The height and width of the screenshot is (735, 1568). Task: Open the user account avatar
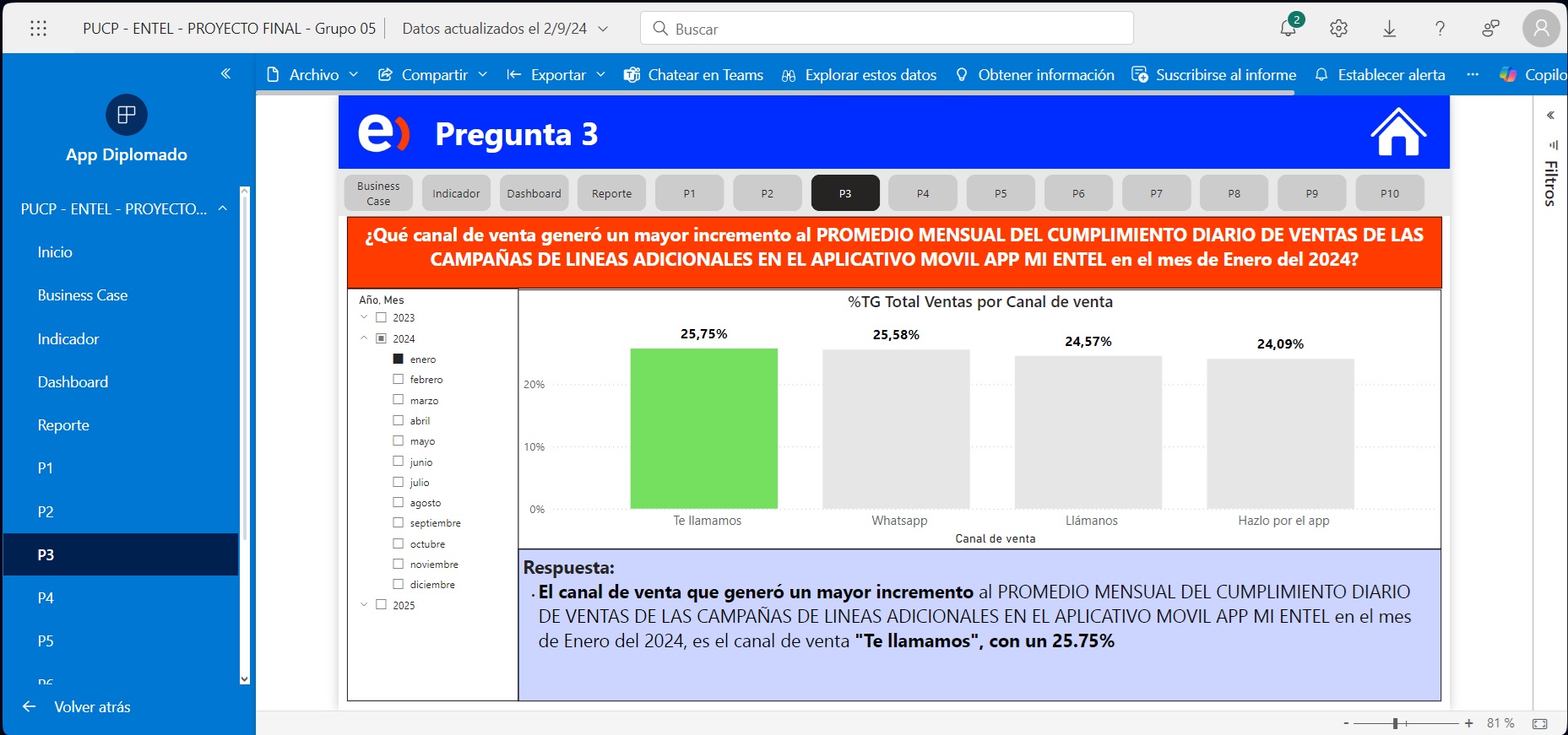click(x=1541, y=29)
